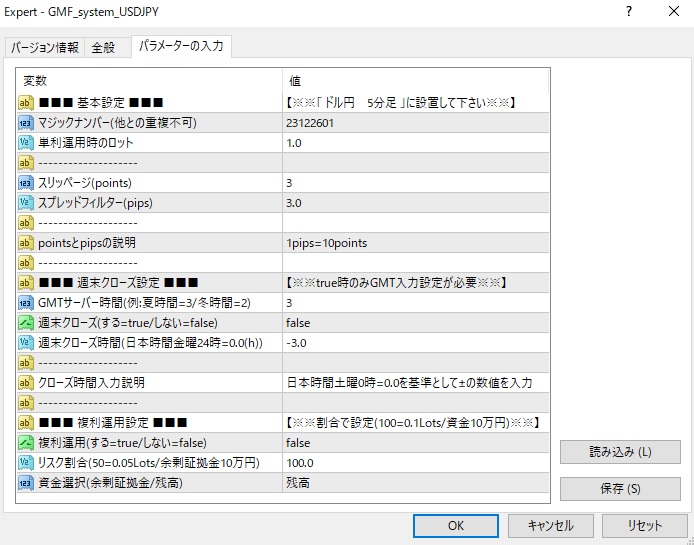Click the help question mark button

pos(628,12)
